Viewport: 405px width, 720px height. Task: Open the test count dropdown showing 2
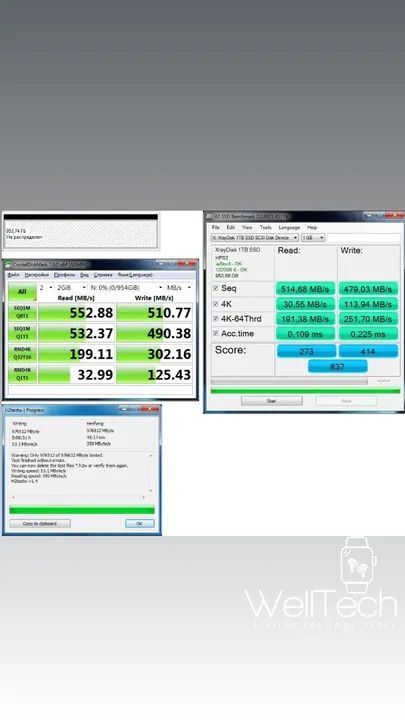click(46, 287)
